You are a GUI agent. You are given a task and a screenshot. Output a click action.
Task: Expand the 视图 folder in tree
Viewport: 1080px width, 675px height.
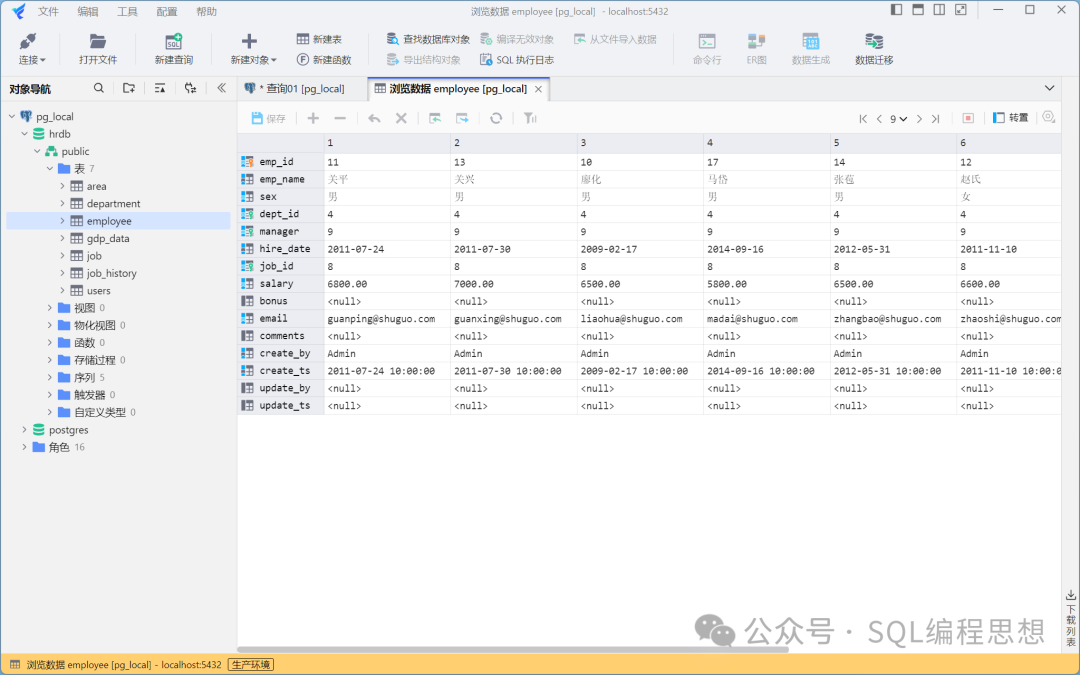coord(50,308)
